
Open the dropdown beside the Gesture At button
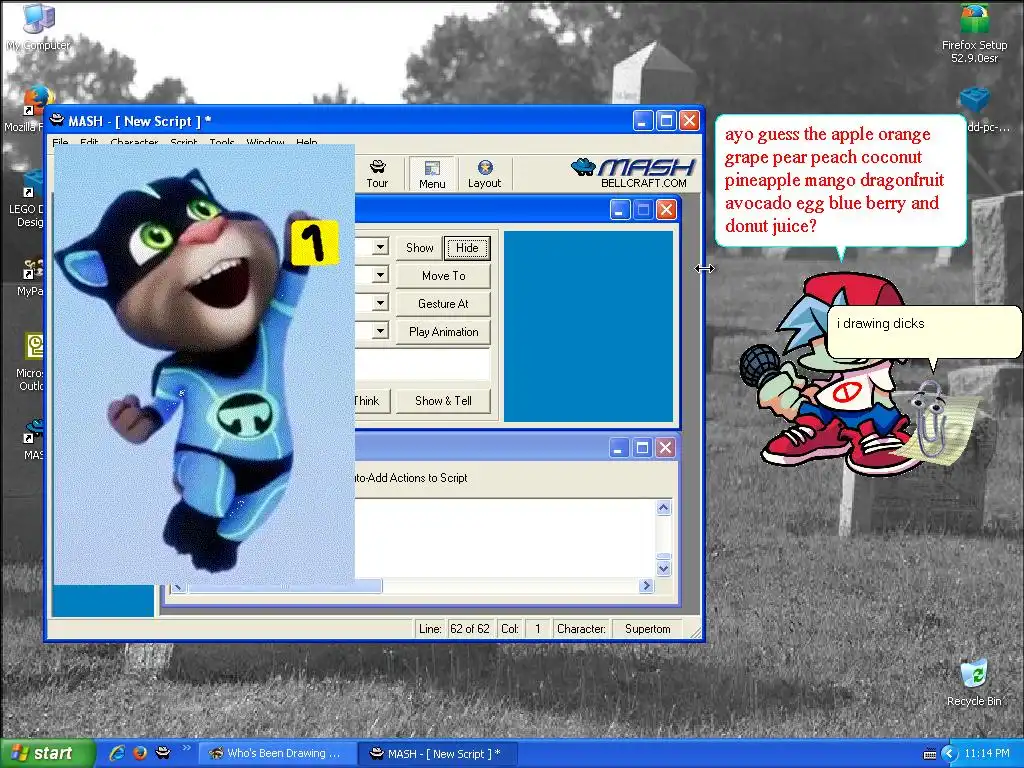pyautogui.click(x=379, y=303)
